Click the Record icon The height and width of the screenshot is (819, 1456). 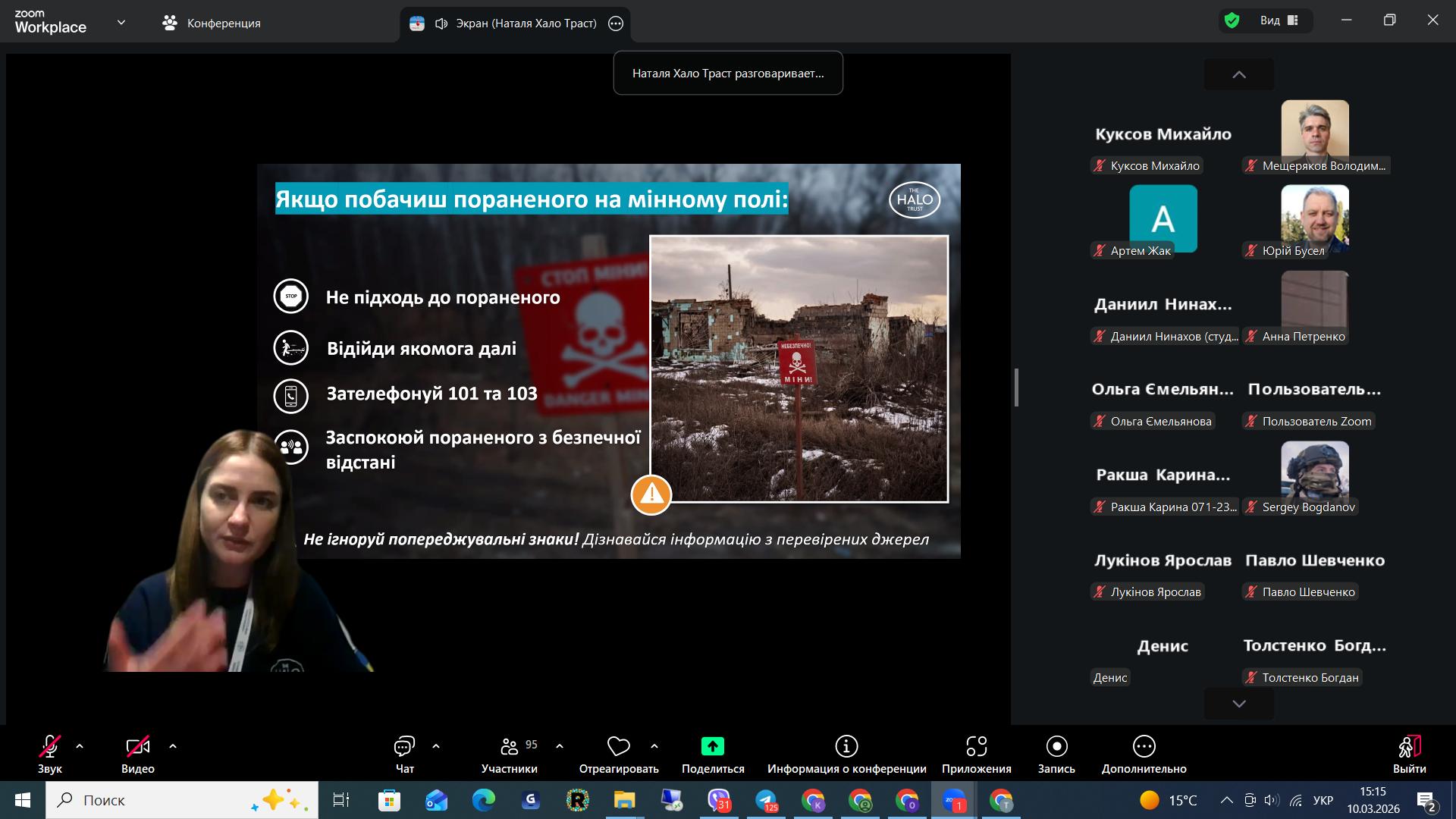click(1056, 747)
